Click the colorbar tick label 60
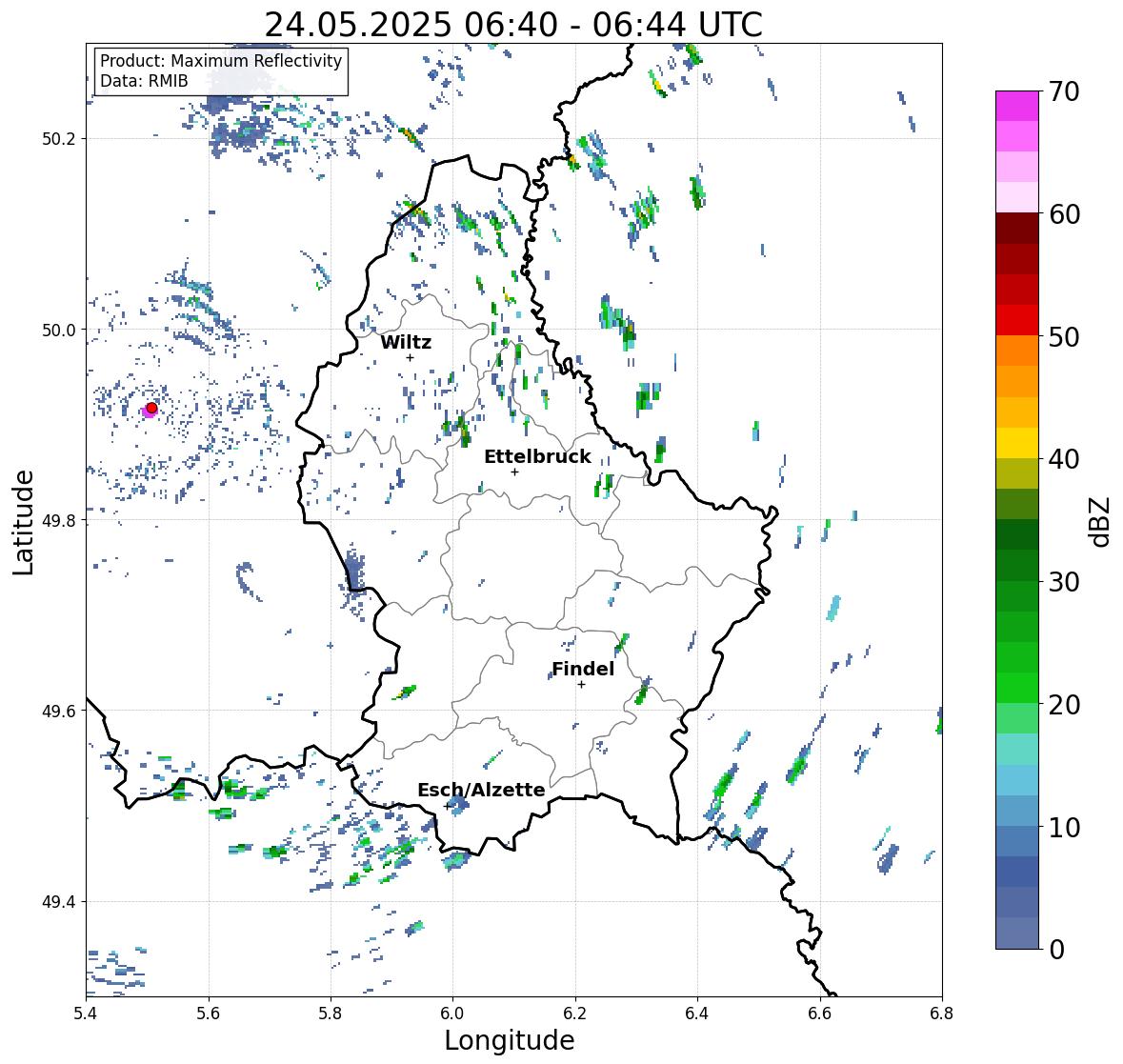The image size is (1123, 1064). click(x=1064, y=214)
